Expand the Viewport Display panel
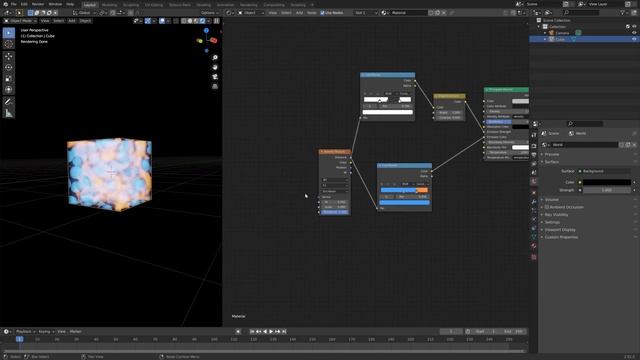This screenshot has width=640, height=360. [x=560, y=230]
